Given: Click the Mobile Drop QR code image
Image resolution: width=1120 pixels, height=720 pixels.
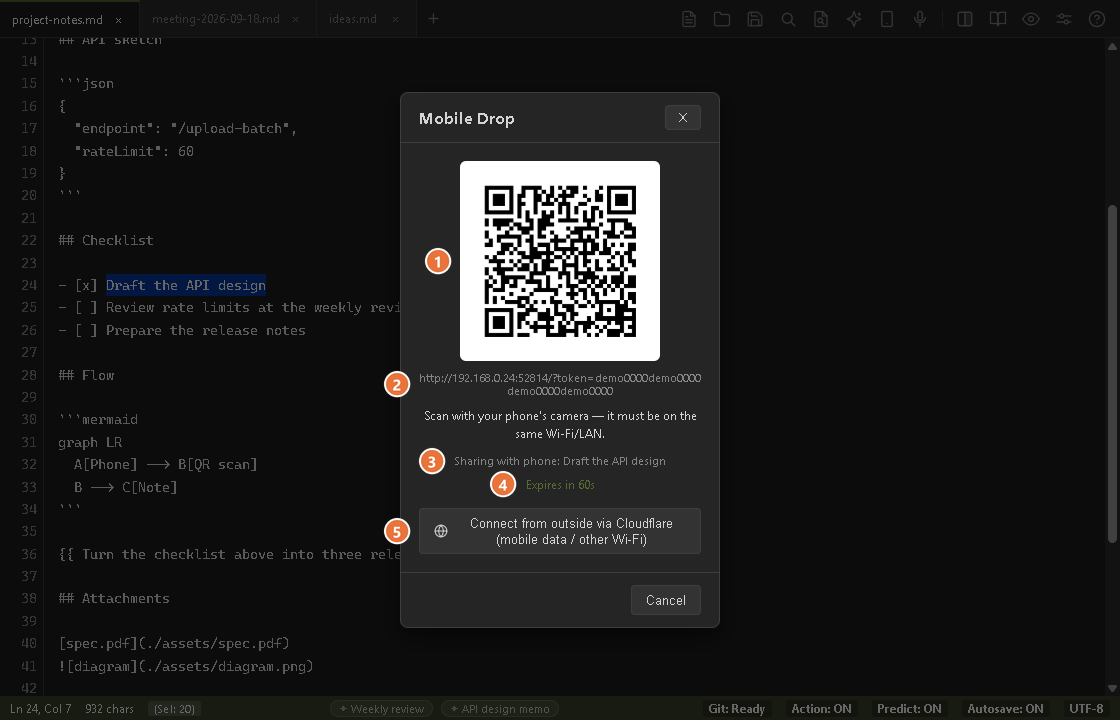Looking at the screenshot, I should tap(559, 261).
